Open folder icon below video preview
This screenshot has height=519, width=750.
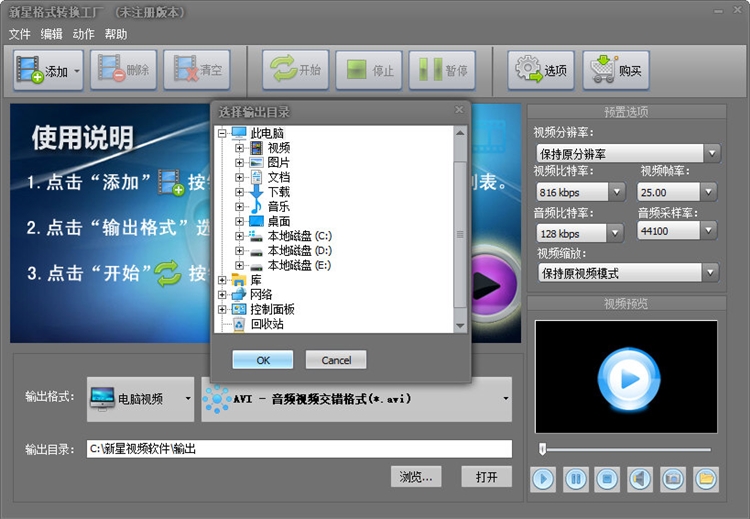tap(706, 479)
